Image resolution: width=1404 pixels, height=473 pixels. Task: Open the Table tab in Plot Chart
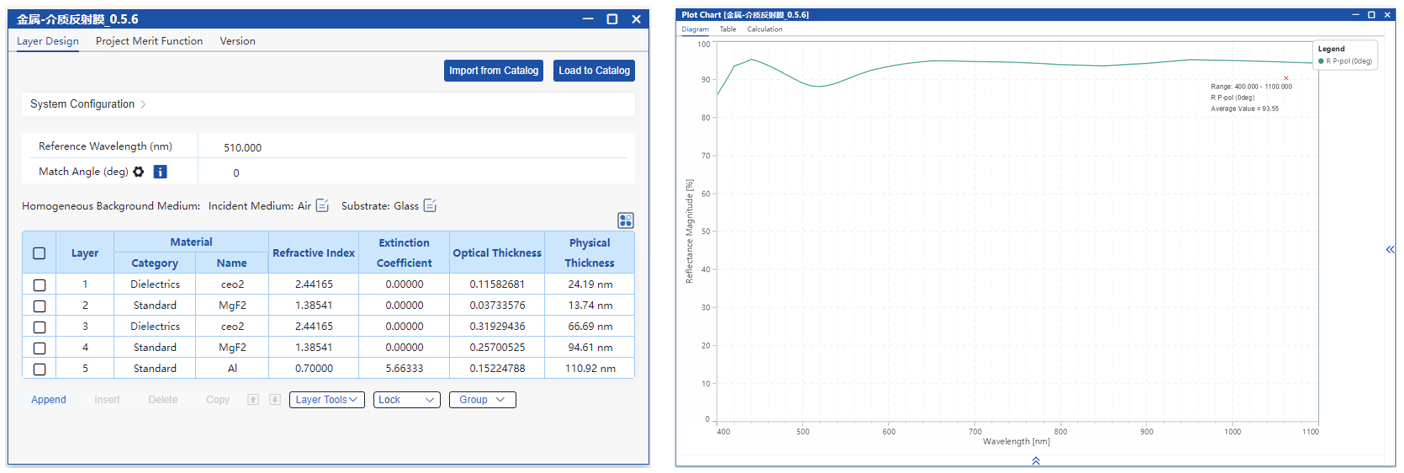point(728,29)
